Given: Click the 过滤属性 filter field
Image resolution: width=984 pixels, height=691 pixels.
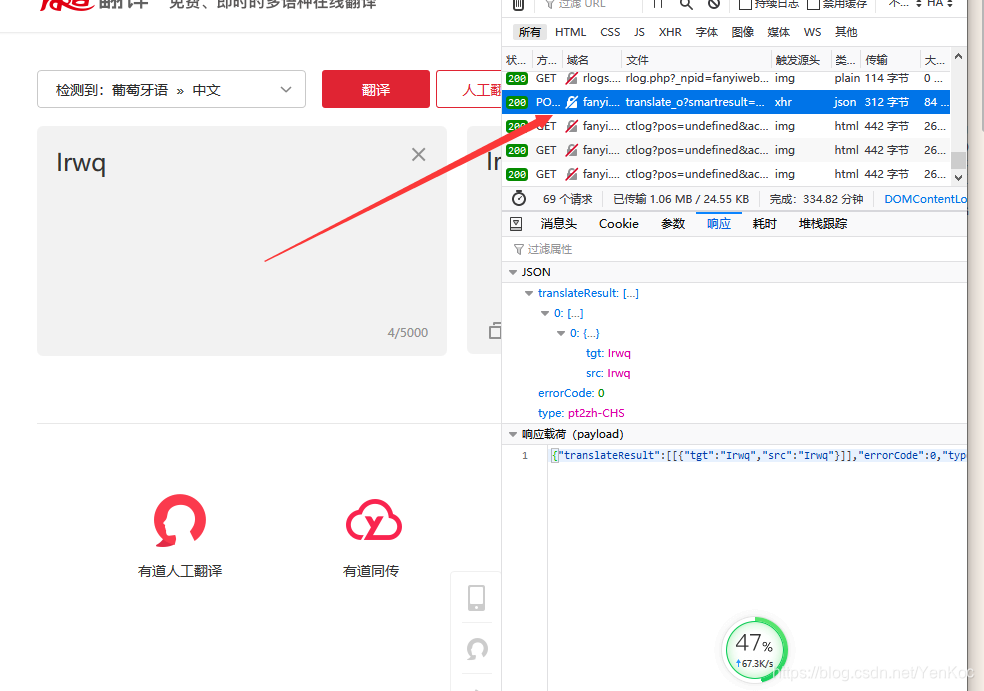Looking at the screenshot, I should pos(734,249).
